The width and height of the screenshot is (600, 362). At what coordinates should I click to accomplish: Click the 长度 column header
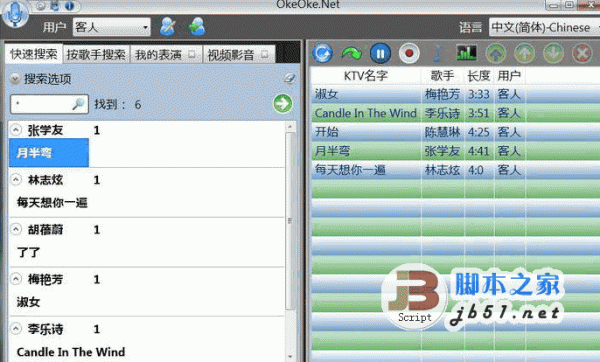tap(479, 75)
